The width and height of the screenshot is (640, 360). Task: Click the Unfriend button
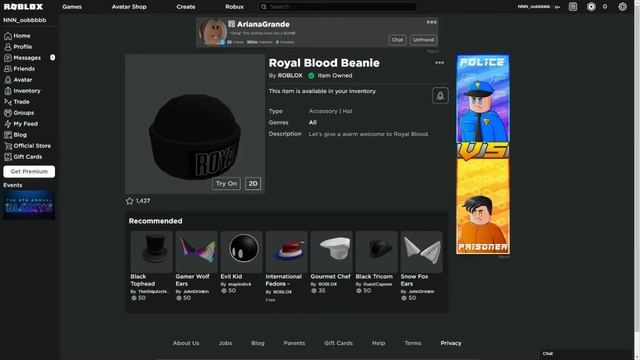click(x=423, y=40)
